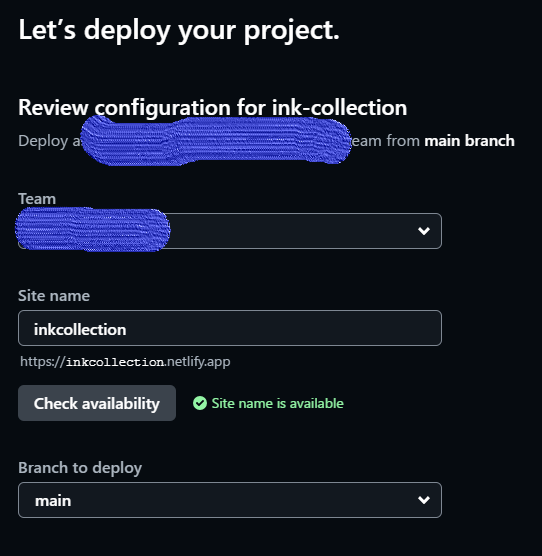Click the 'Site name' field label
542x556 pixels.
54,296
